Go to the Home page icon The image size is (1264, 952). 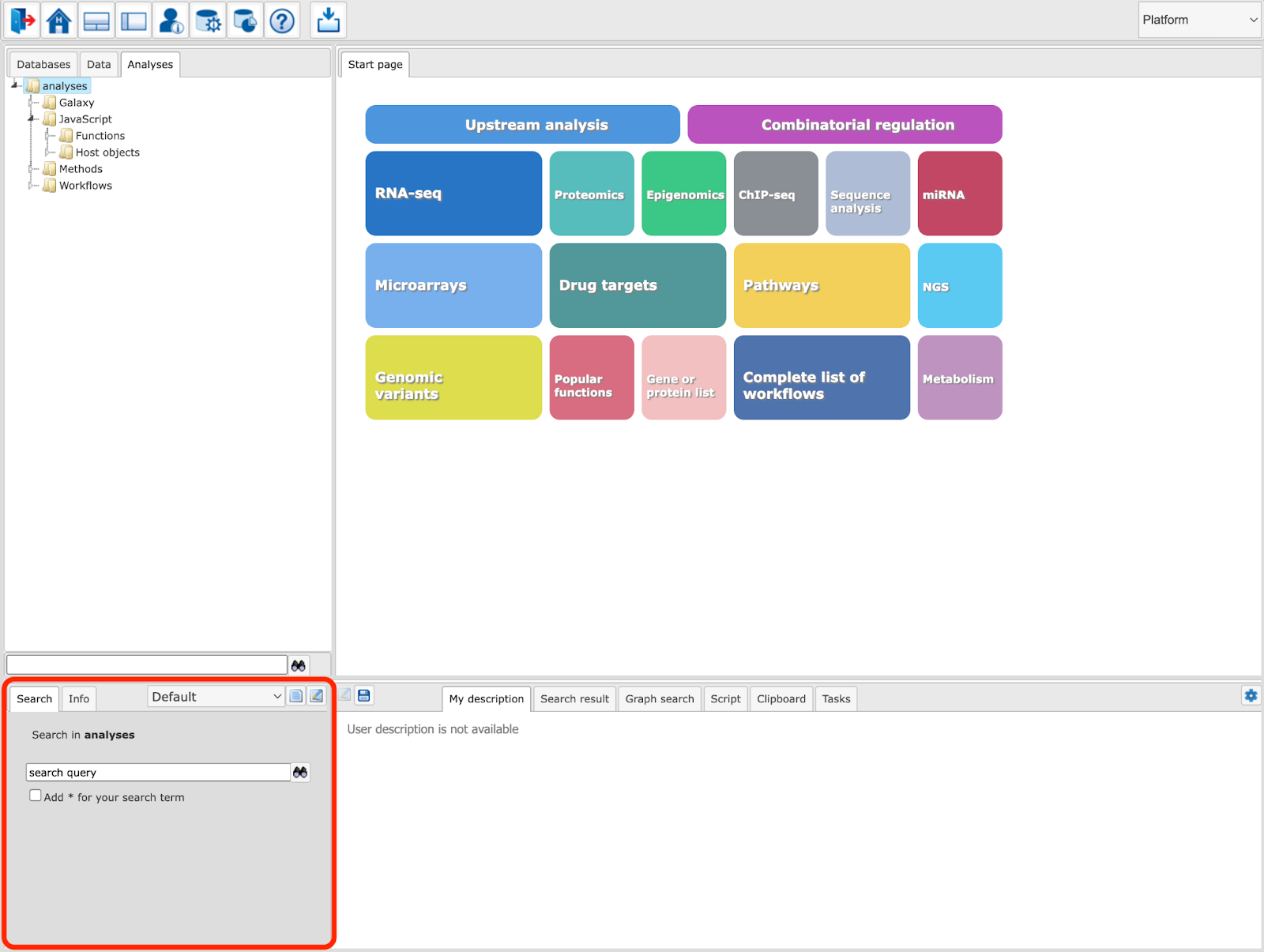click(x=59, y=21)
